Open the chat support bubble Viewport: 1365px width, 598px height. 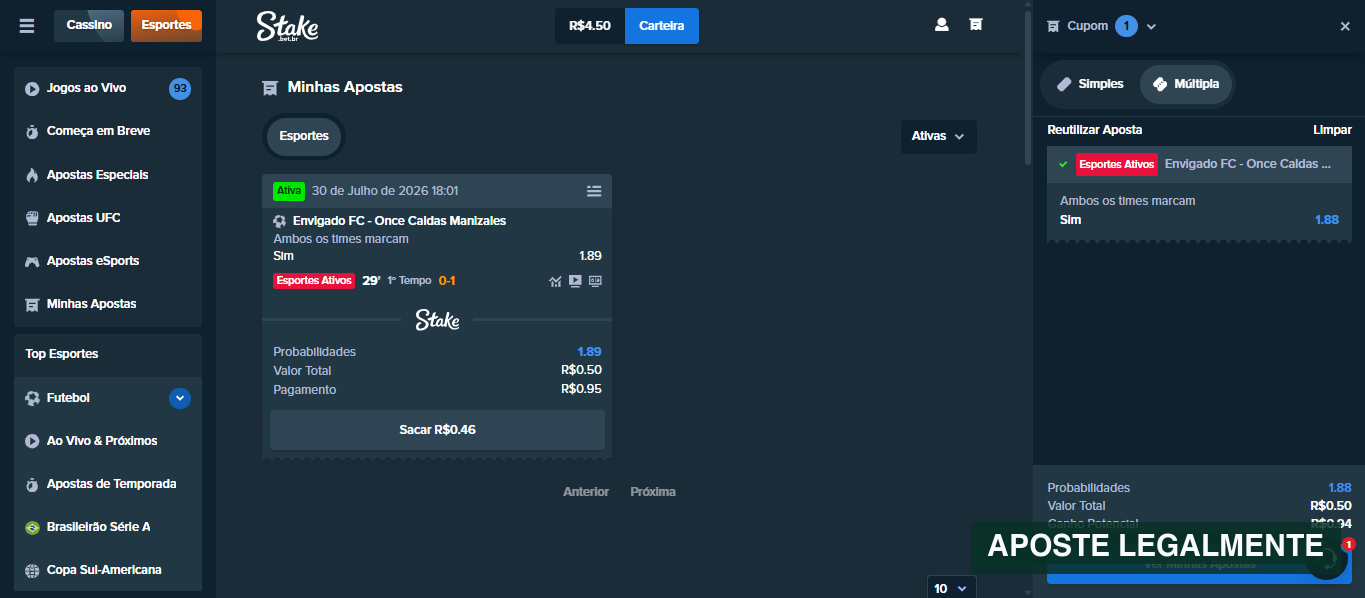point(1328,558)
